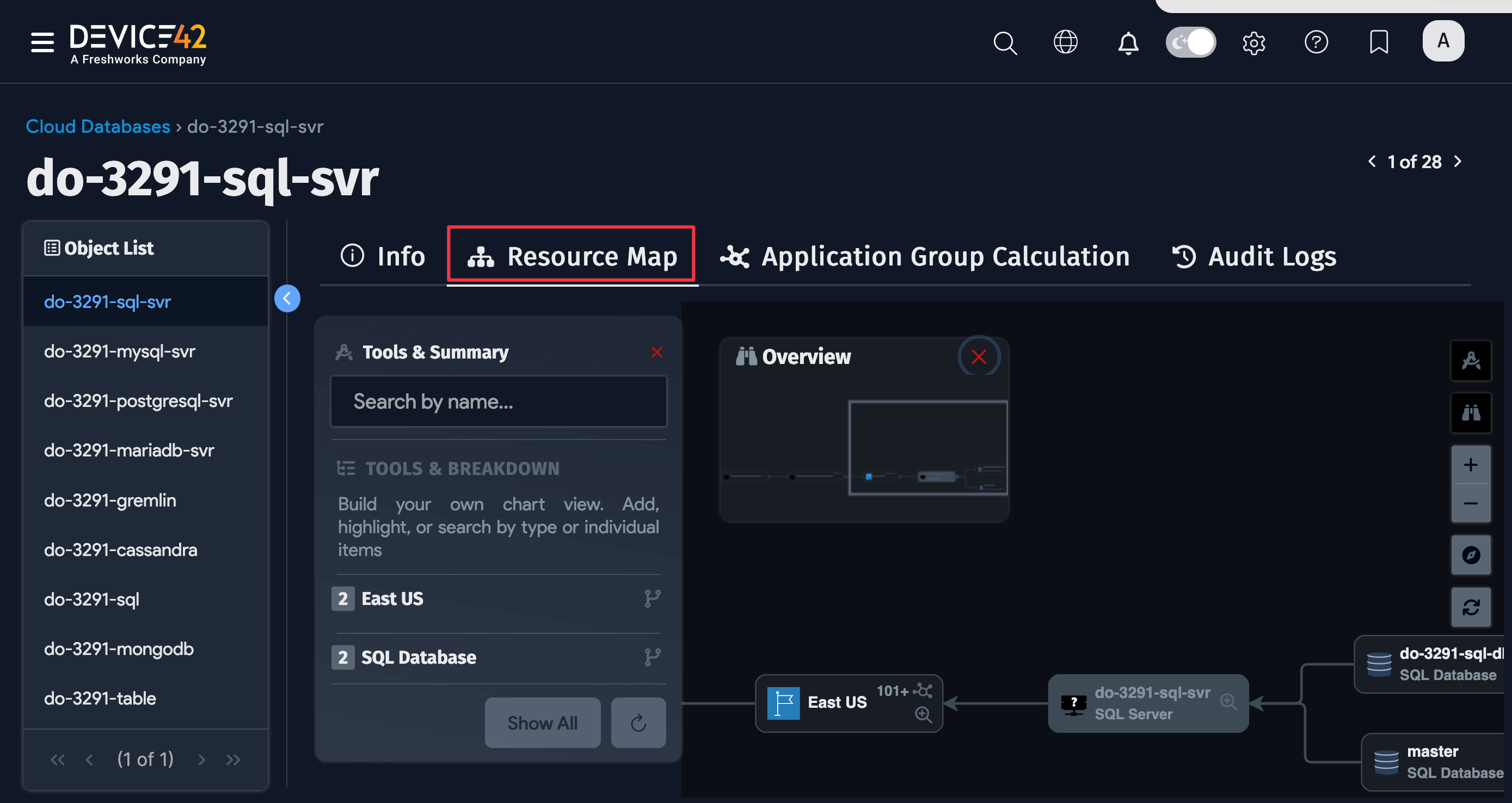
Task: Navigate to Cloud Databases breadcrumb link
Action: pyautogui.click(x=97, y=126)
